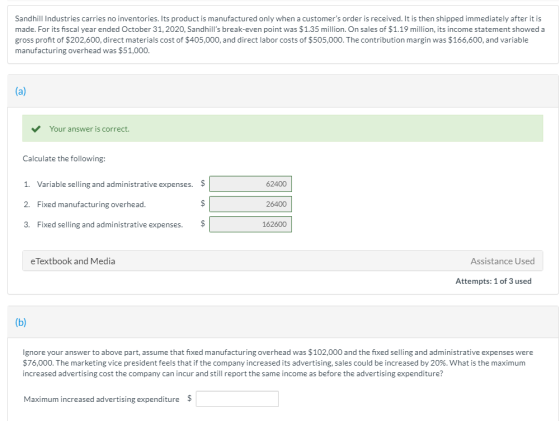The image size is (560, 421).
Task: Click the Assistance Used label
Action: click(502, 261)
